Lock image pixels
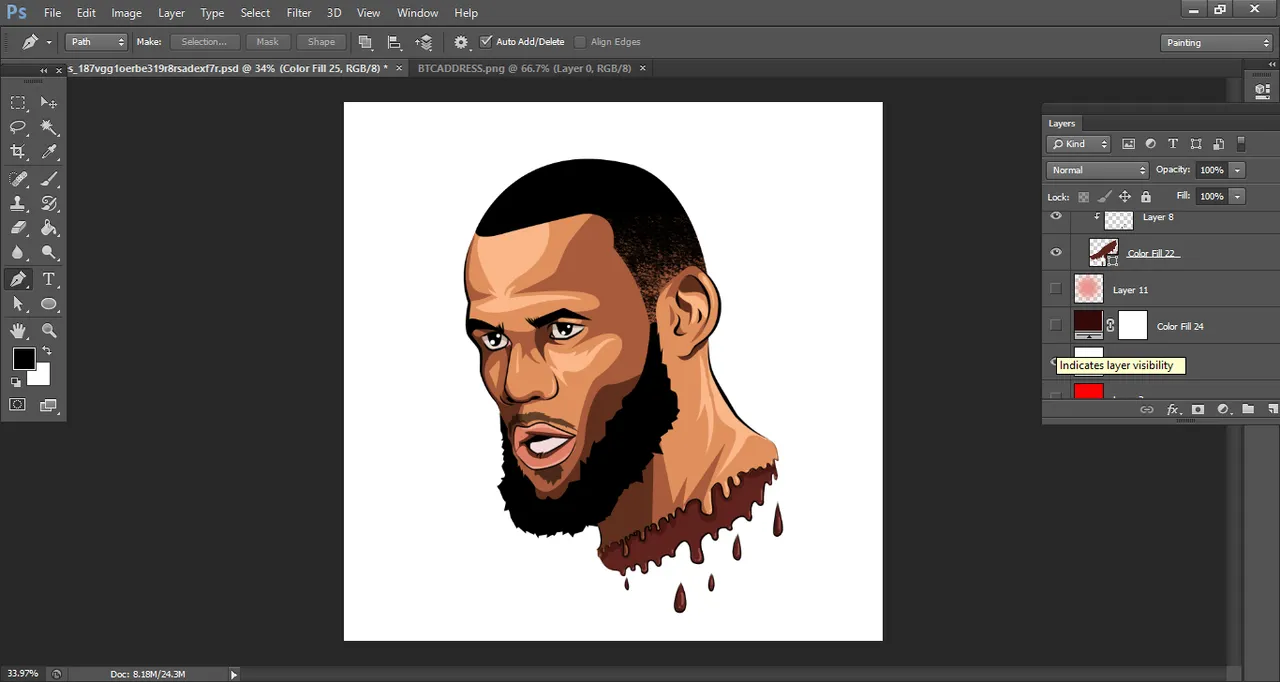Image resolution: width=1280 pixels, height=682 pixels. 1104,197
